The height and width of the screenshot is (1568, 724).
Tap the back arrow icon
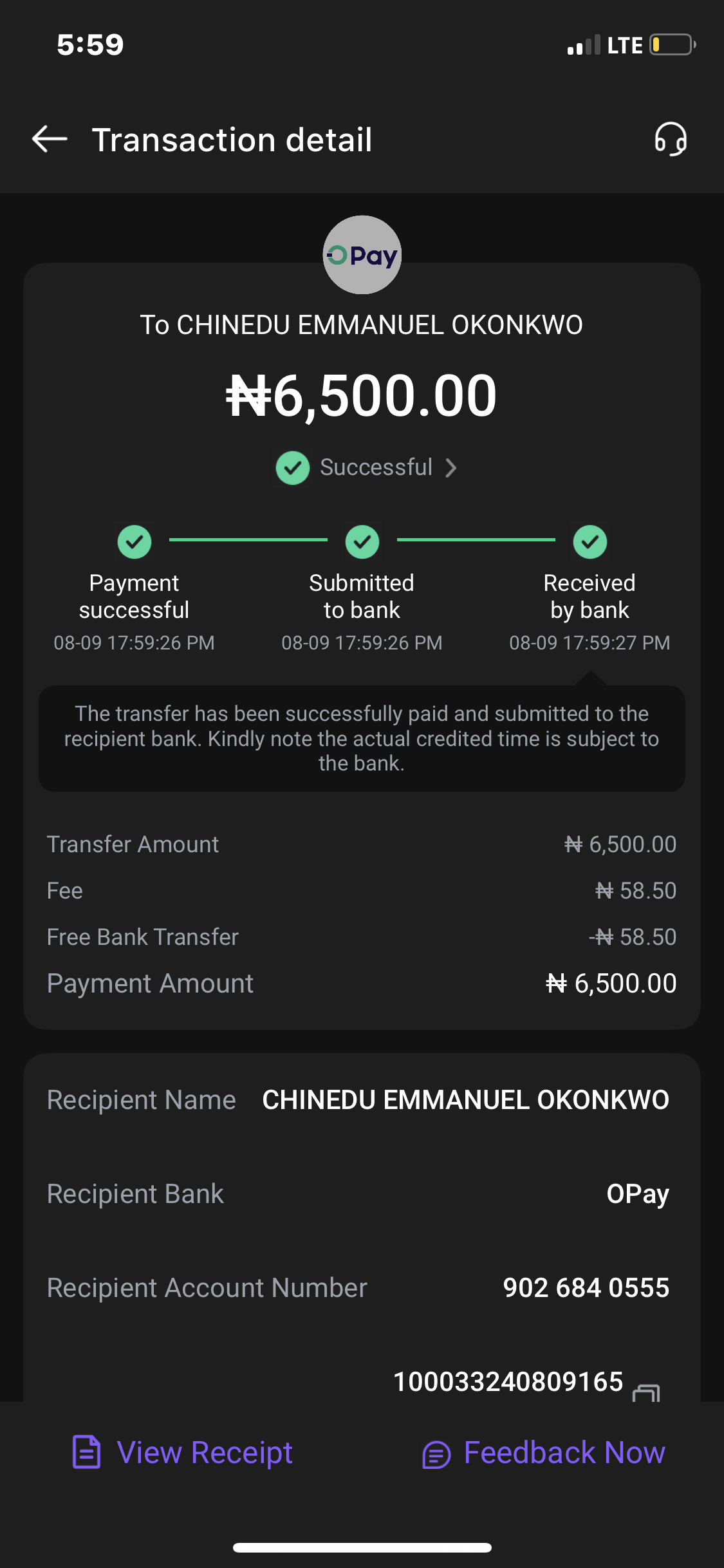tap(50, 139)
